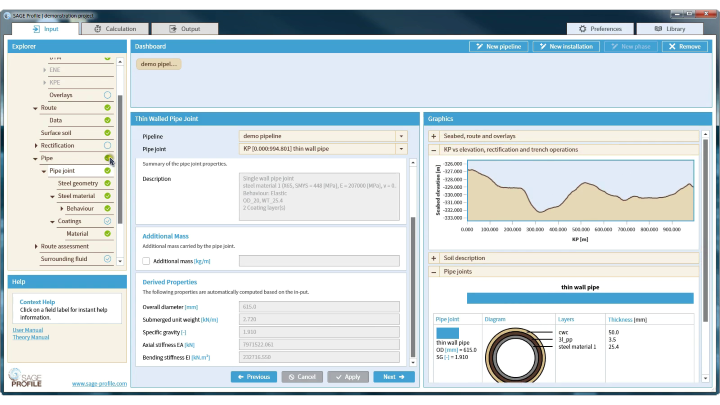
Task: Open the Output tab
Action: point(185,29)
